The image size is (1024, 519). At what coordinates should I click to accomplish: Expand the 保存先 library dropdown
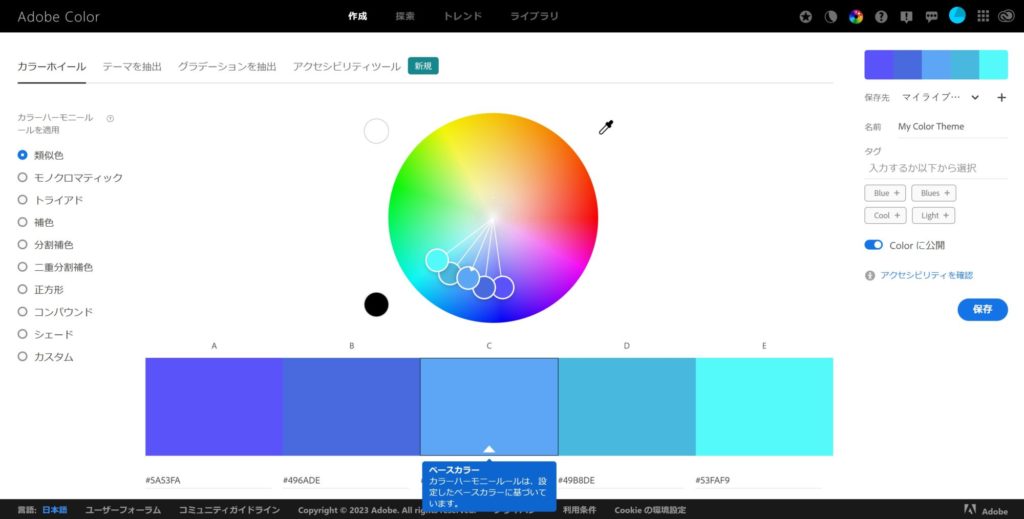click(975, 98)
